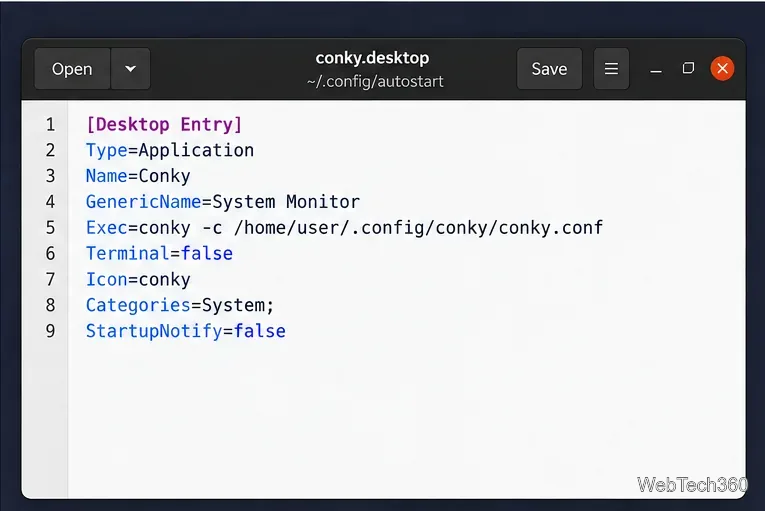765x511 pixels.
Task: Click the Type=Application line
Action: pos(170,150)
